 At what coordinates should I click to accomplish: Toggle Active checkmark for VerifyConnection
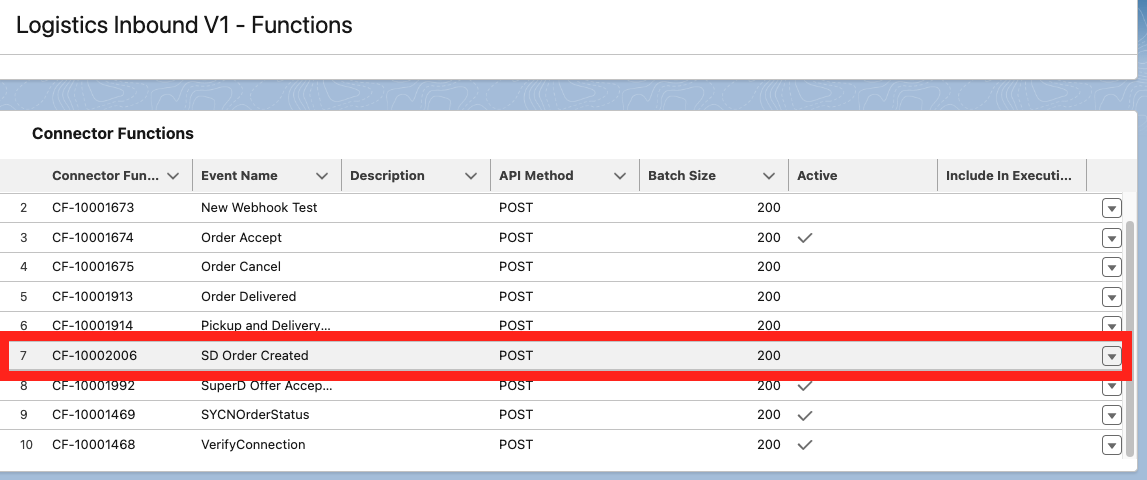[805, 445]
